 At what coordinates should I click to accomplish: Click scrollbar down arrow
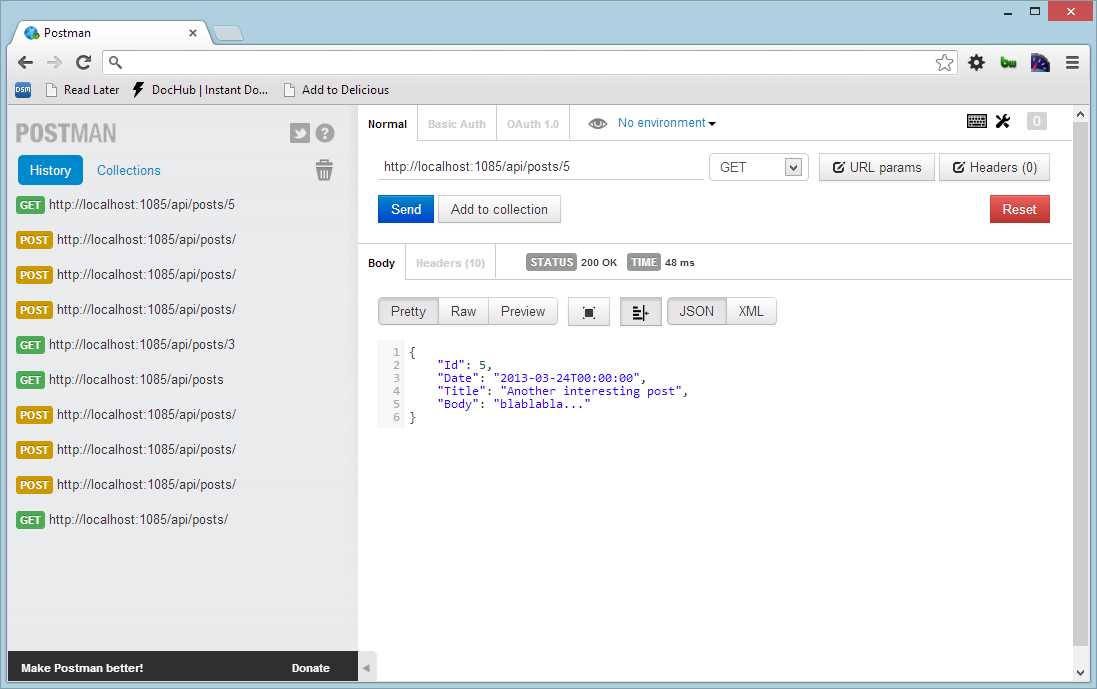1081,673
